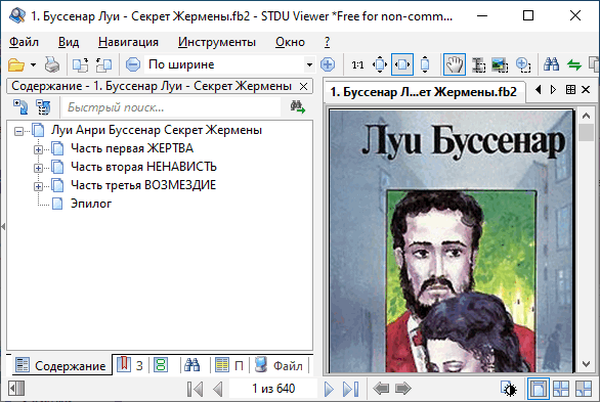Go to the last page
600x402 pixels.
pyautogui.click(x=351, y=388)
